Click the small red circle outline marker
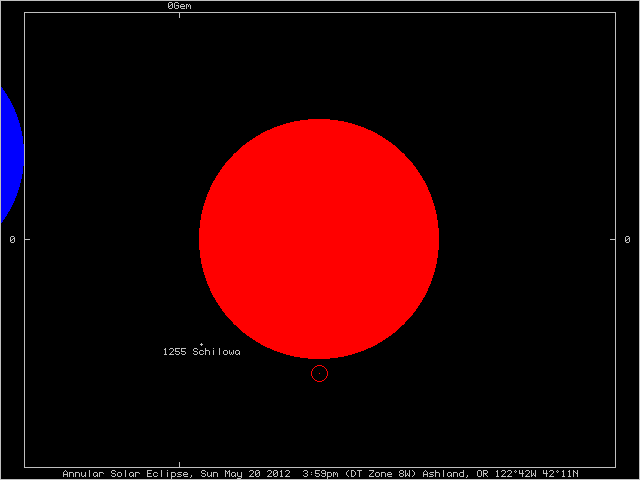The height and width of the screenshot is (480, 640). 319,373
